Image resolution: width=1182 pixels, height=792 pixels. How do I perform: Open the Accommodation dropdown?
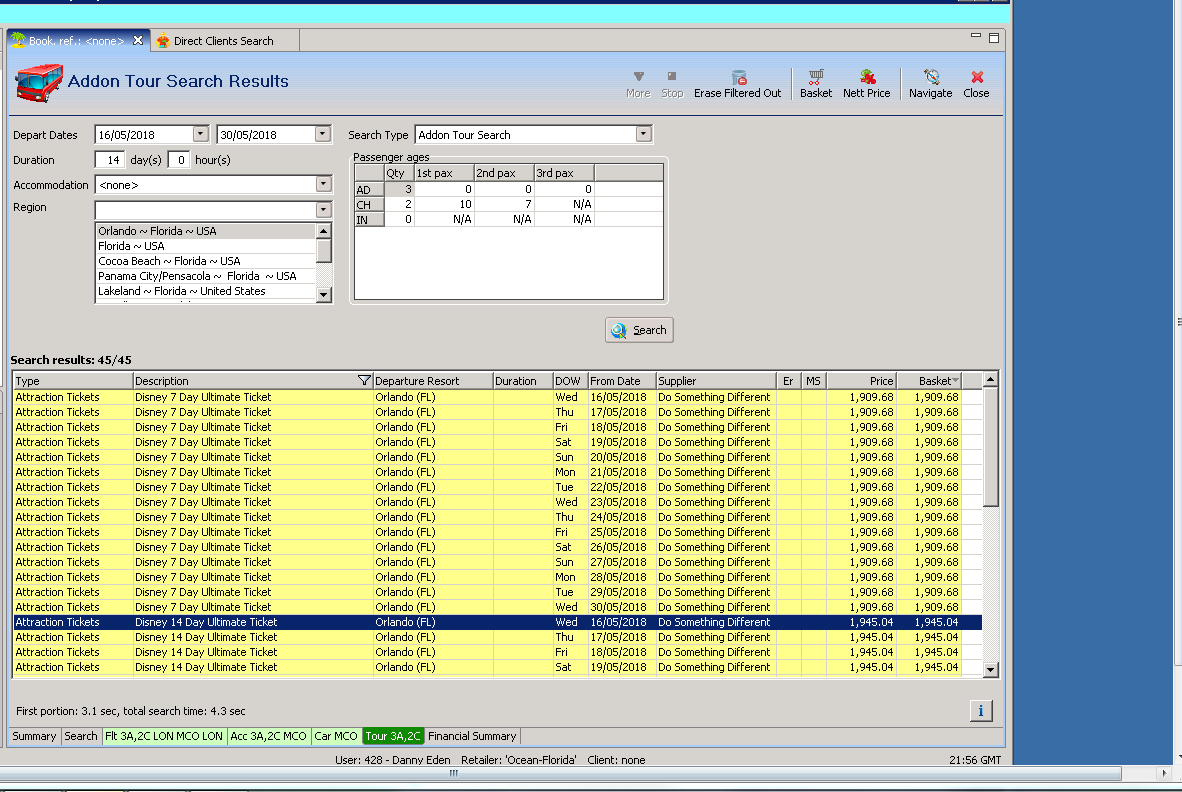323,184
